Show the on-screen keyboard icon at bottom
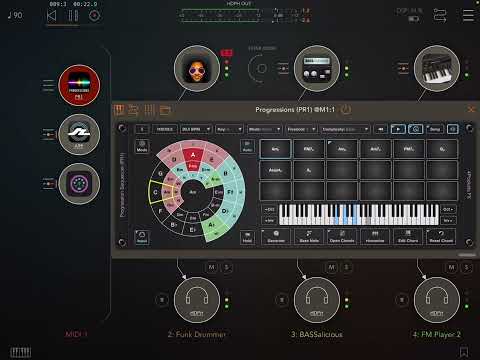 pyautogui.click(x=20, y=352)
